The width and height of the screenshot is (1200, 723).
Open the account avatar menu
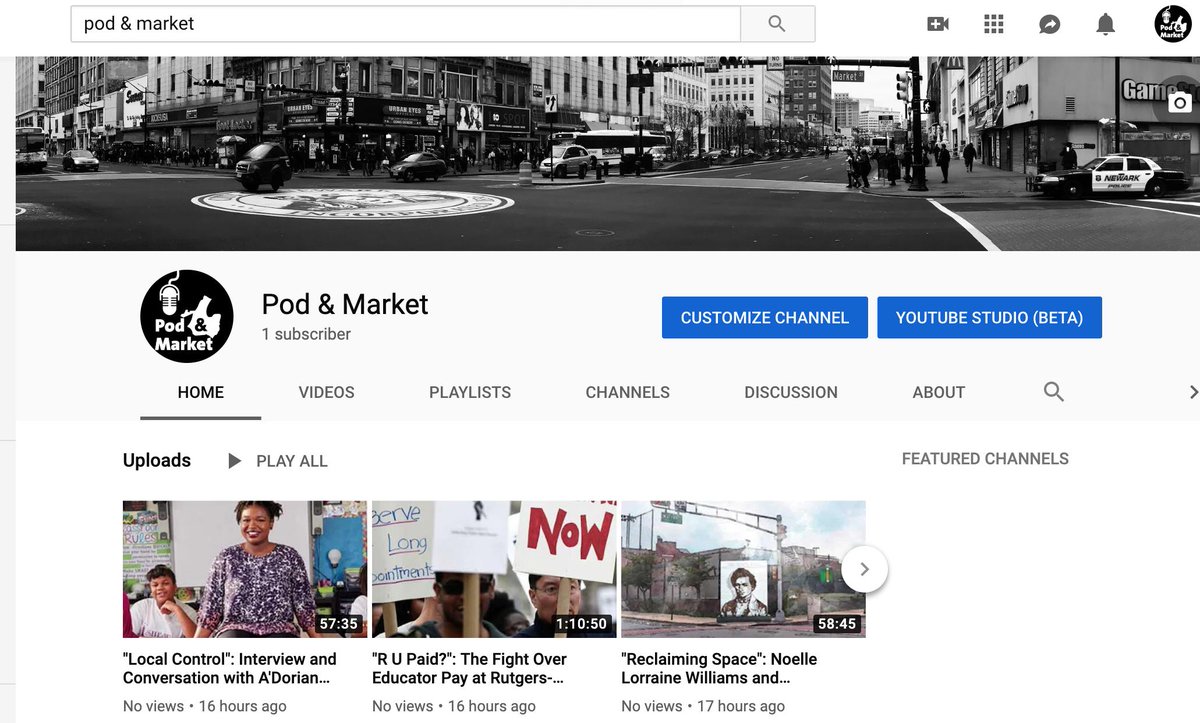[x=1172, y=24]
